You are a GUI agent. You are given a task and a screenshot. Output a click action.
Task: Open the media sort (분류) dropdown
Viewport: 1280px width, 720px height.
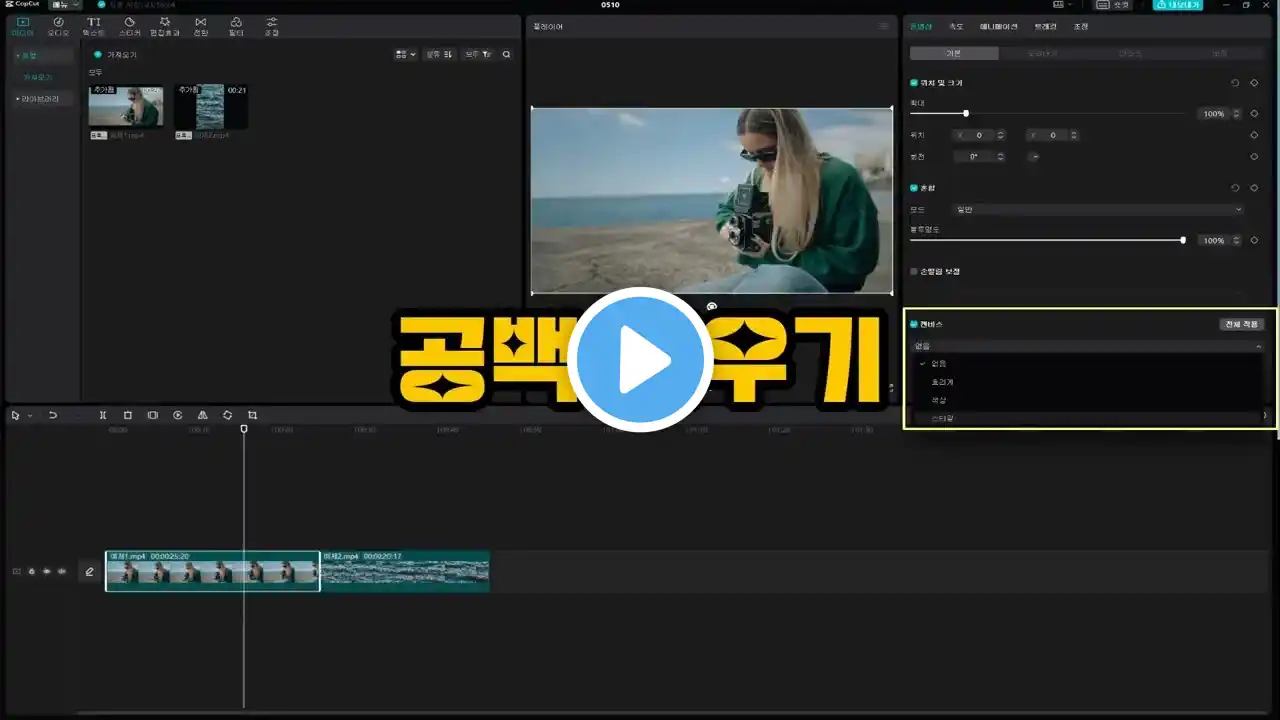tap(439, 54)
